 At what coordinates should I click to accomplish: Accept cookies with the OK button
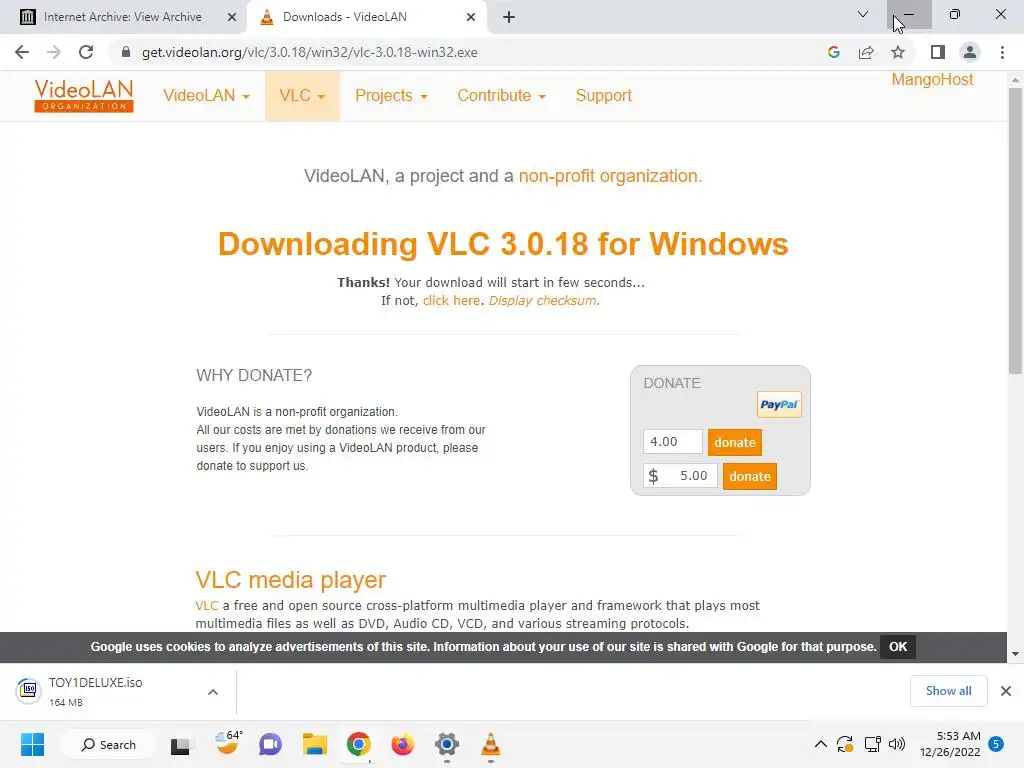point(898,647)
